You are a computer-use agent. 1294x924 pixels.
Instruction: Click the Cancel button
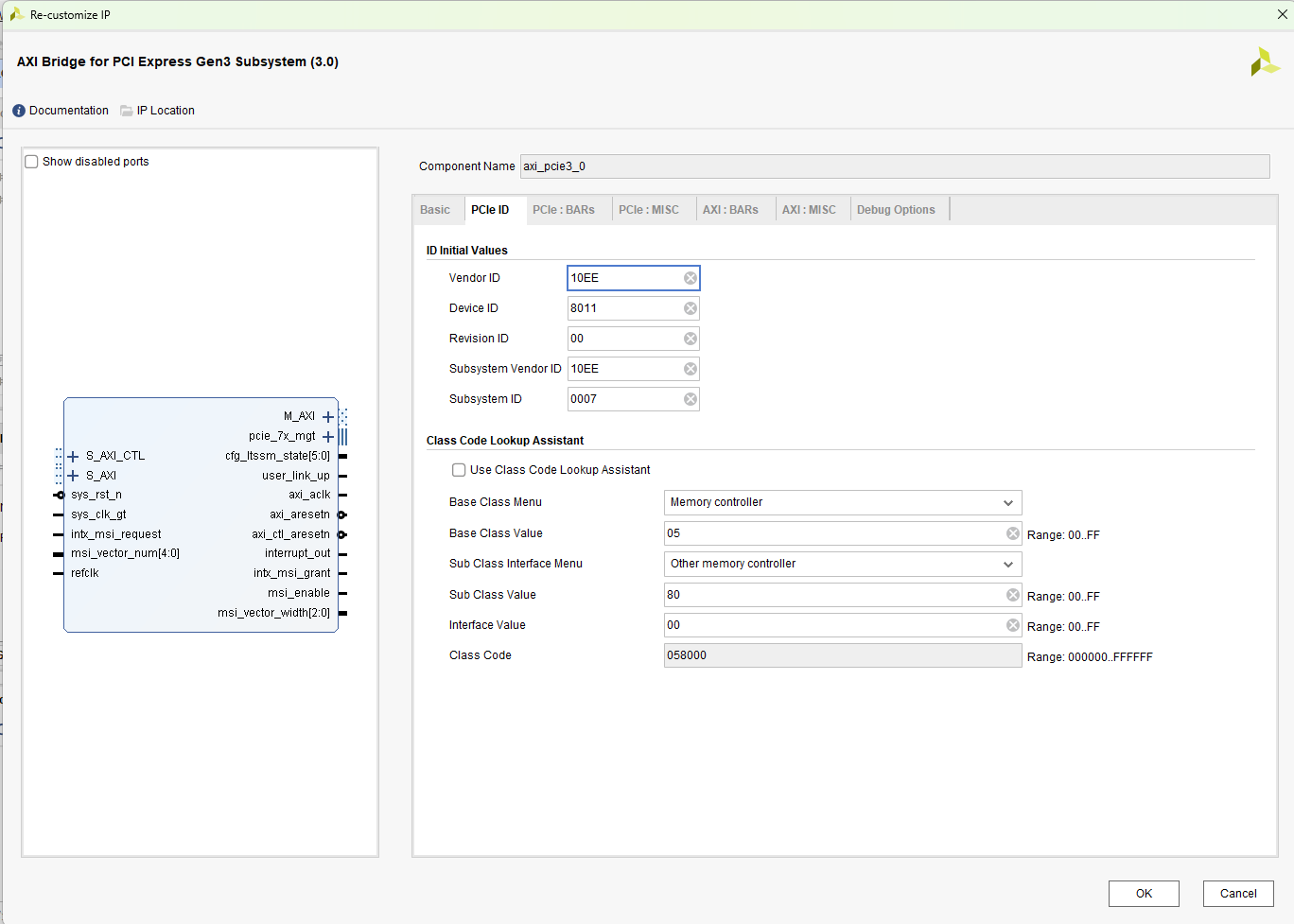1238,894
